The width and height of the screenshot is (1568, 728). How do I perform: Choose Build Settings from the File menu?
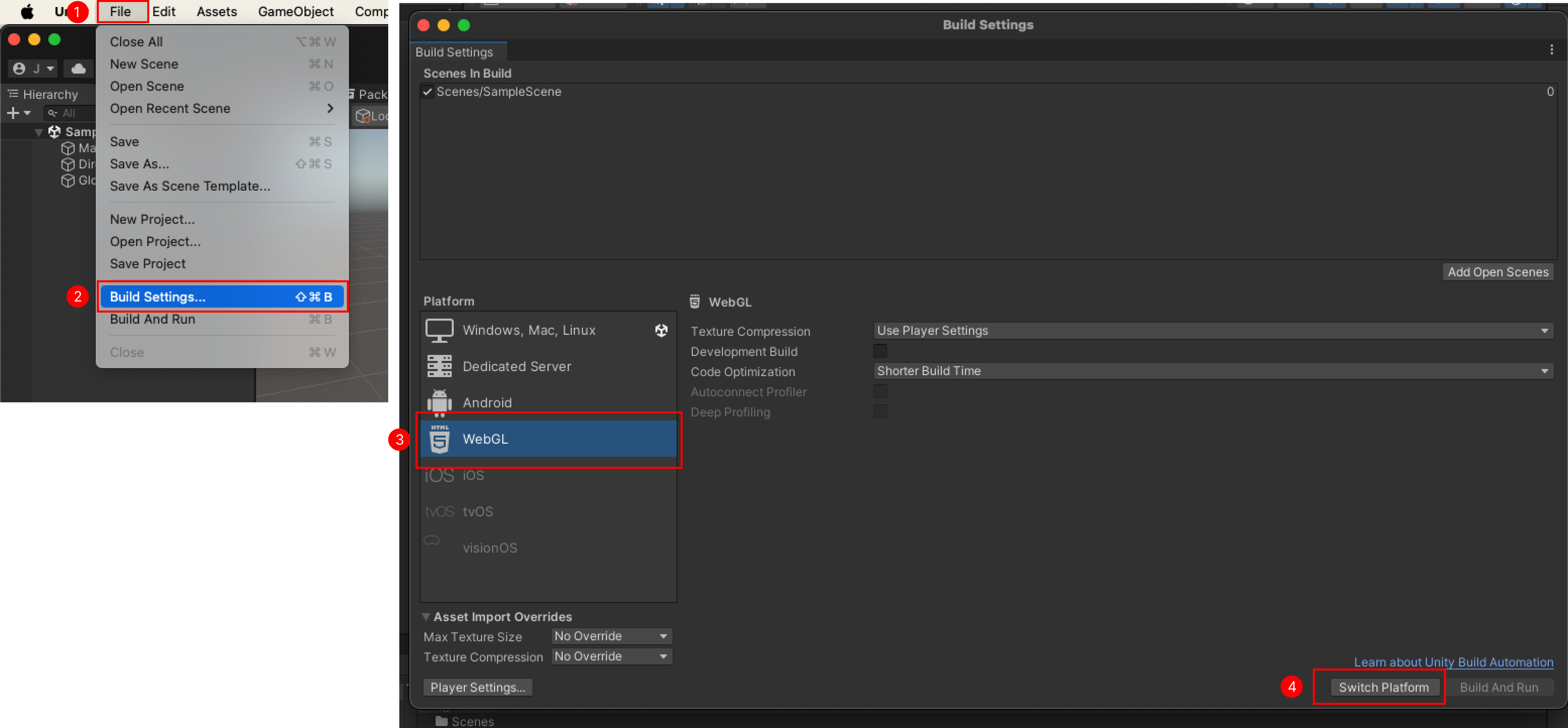157,296
